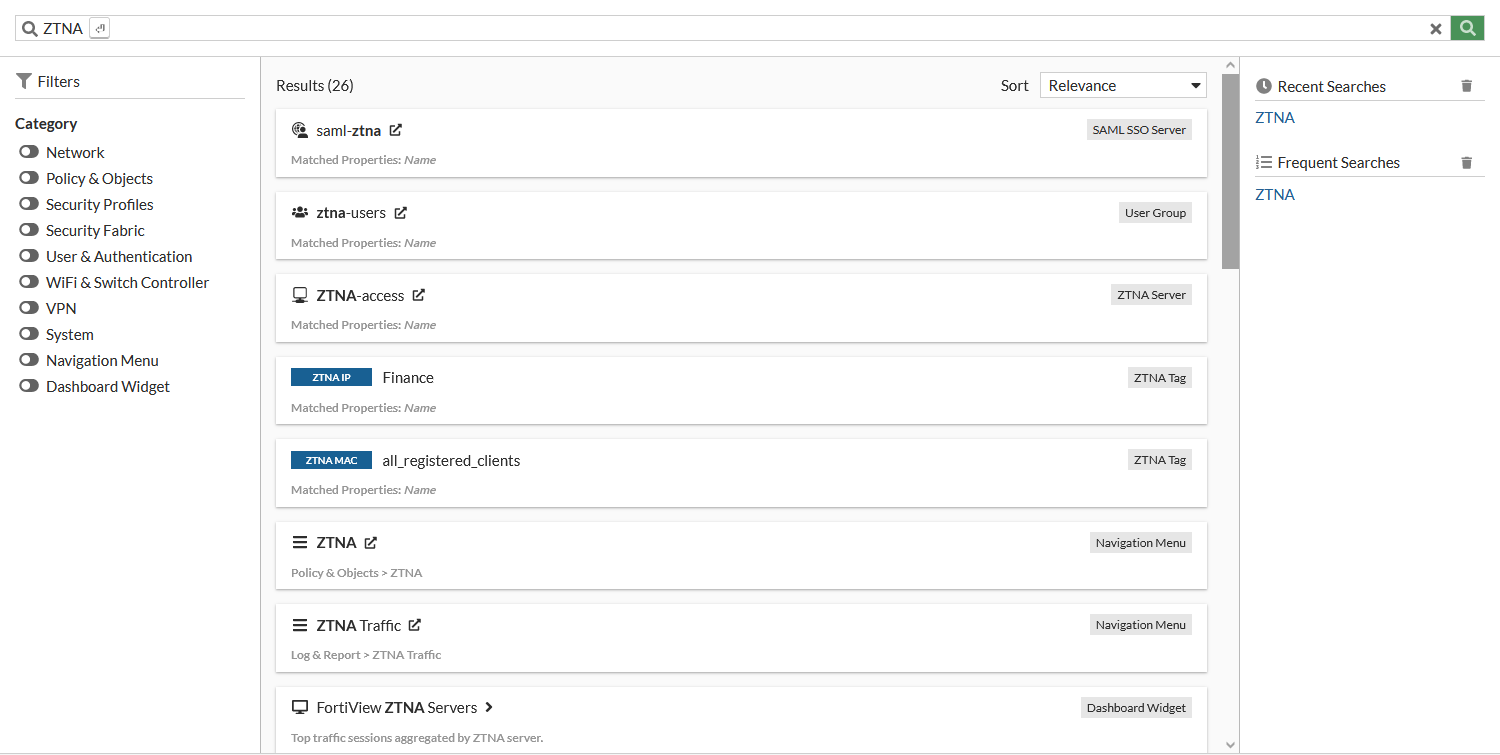Clear the search field with the X icon
Viewport: 1500px width, 755px height.
click(x=1436, y=29)
